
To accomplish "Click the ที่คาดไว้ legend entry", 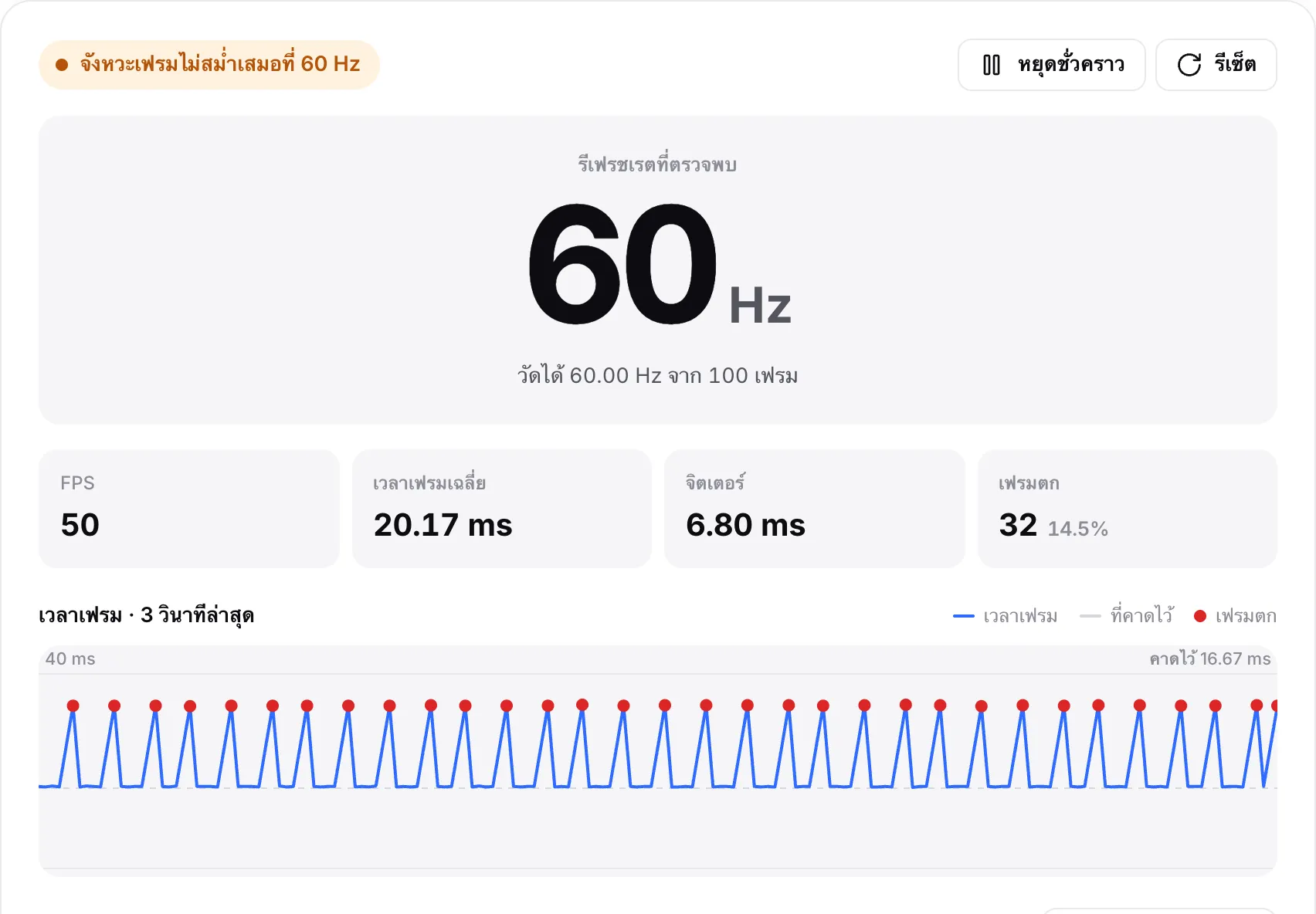I will click(x=1127, y=615).
